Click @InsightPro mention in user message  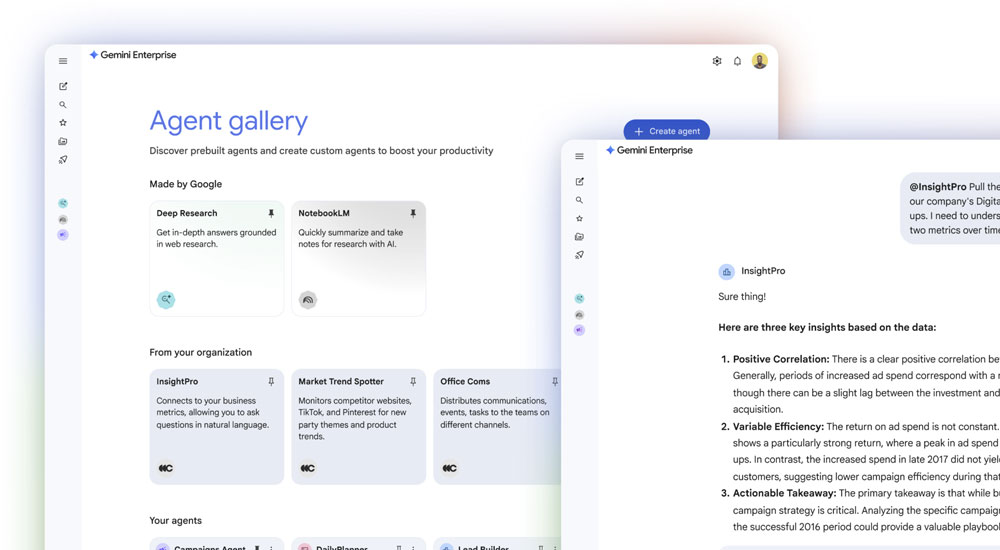pyautogui.click(x=938, y=186)
